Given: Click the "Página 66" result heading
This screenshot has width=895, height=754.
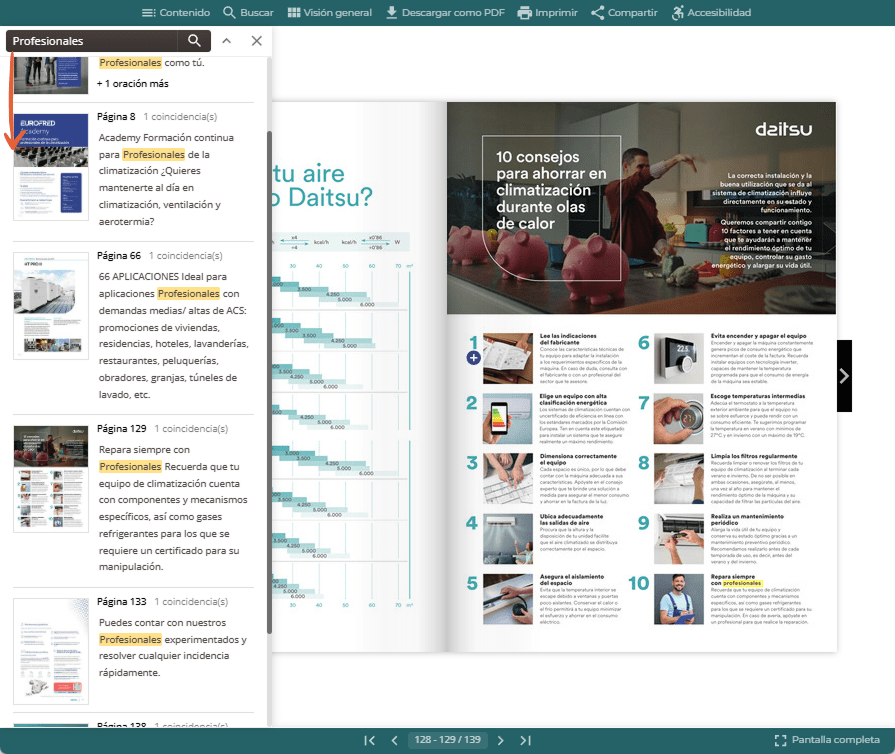Looking at the screenshot, I should 119,256.
